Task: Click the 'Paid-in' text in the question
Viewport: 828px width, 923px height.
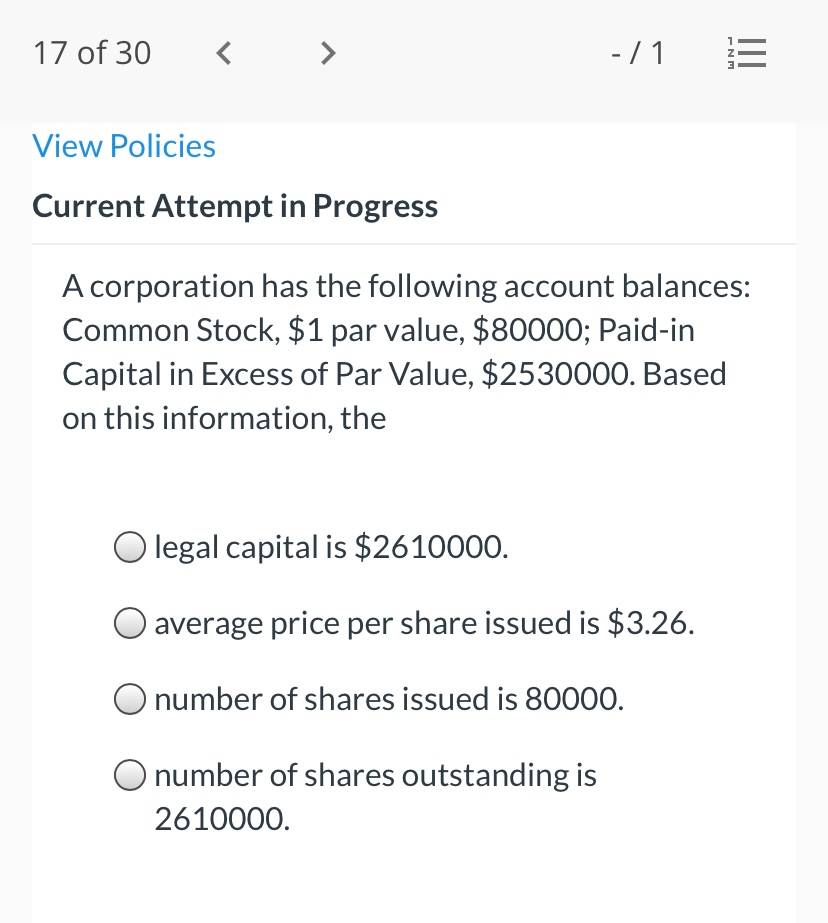Action: 646,330
